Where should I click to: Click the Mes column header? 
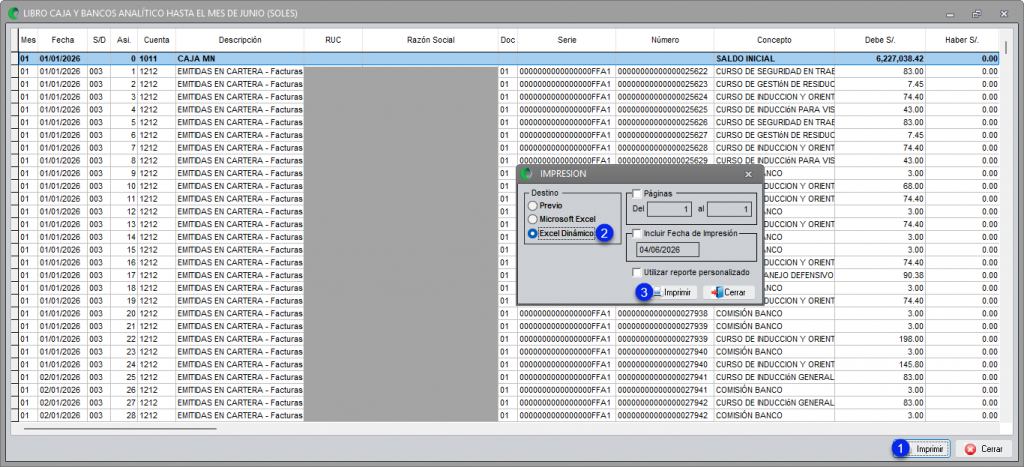(28, 40)
